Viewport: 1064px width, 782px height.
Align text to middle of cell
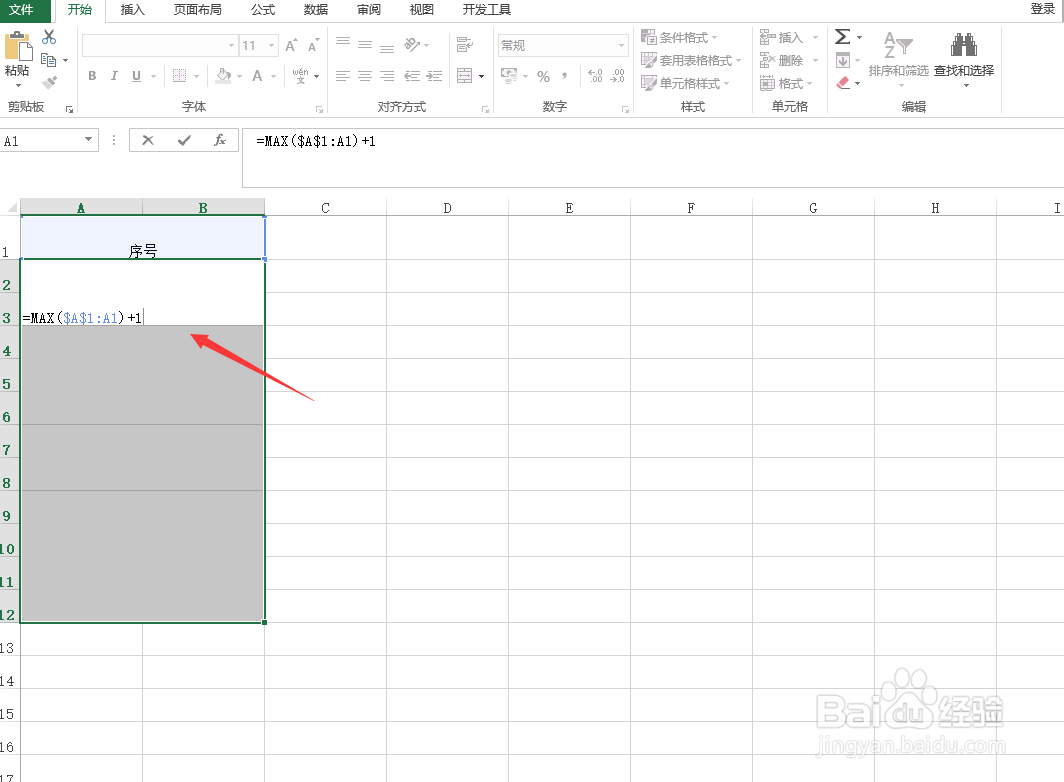click(365, 45)
